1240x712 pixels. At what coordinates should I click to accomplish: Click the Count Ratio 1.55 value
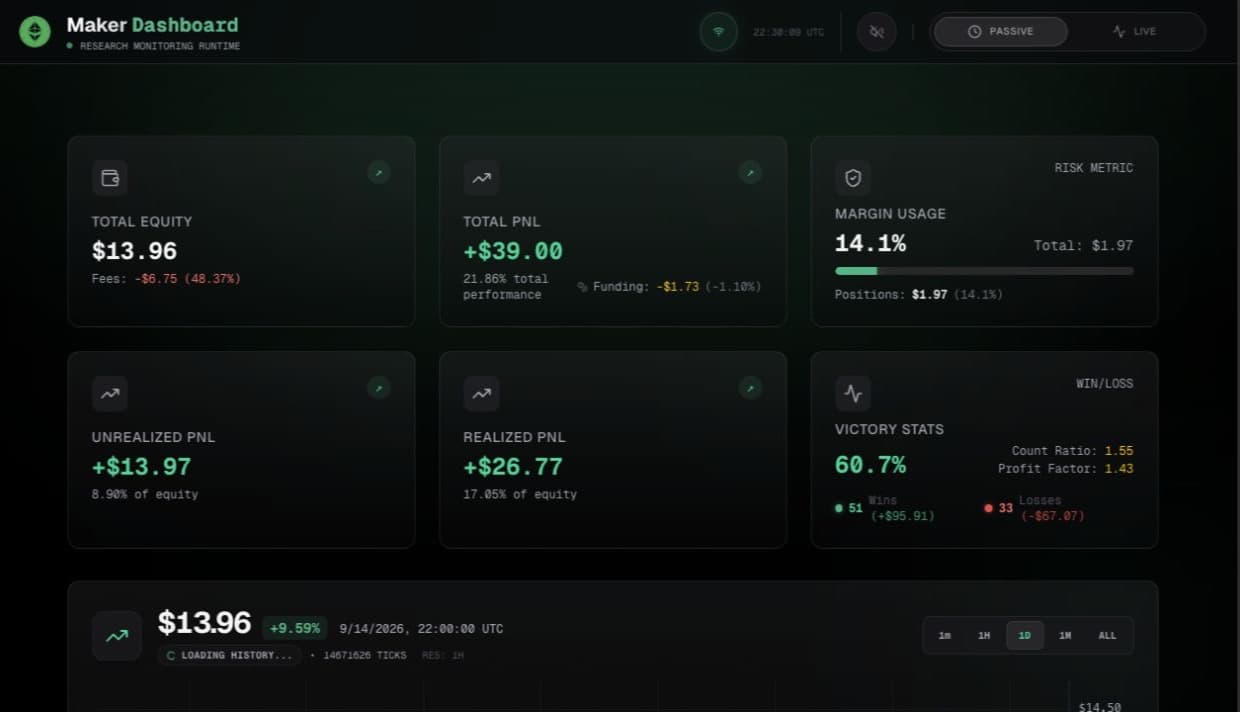[x=1119, y=451]
